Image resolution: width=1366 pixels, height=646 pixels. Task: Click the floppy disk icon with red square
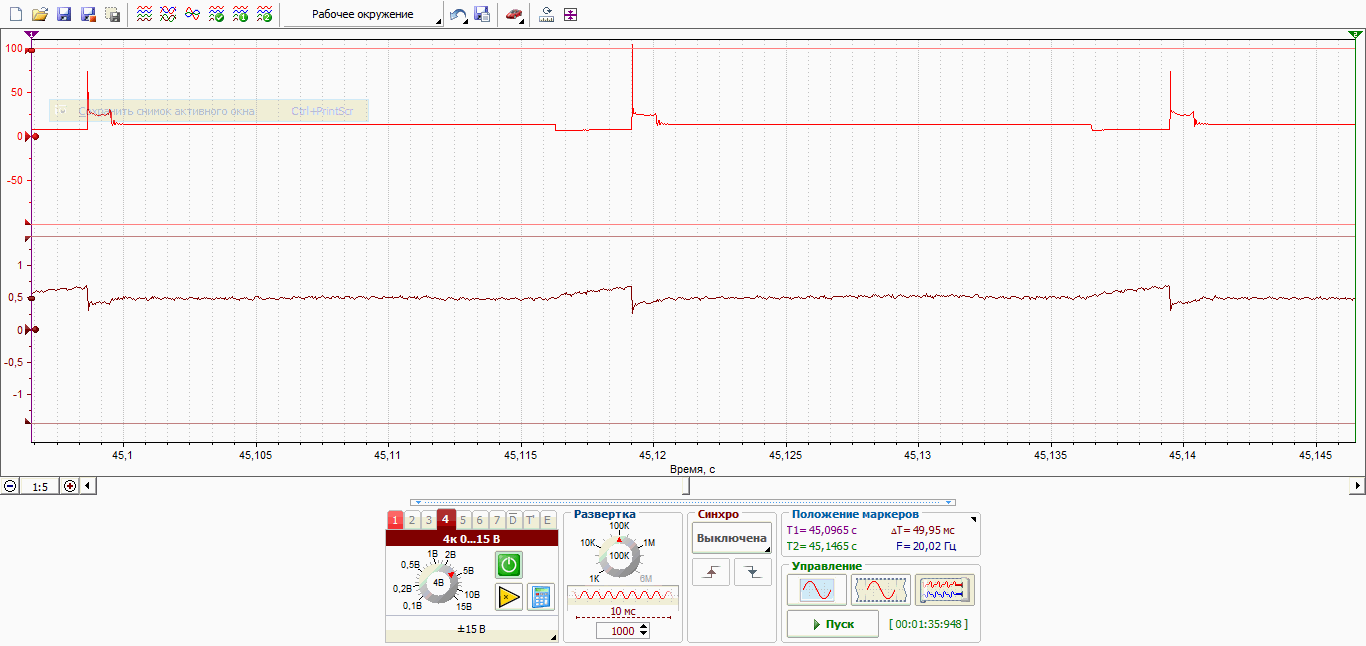point(88,15)
